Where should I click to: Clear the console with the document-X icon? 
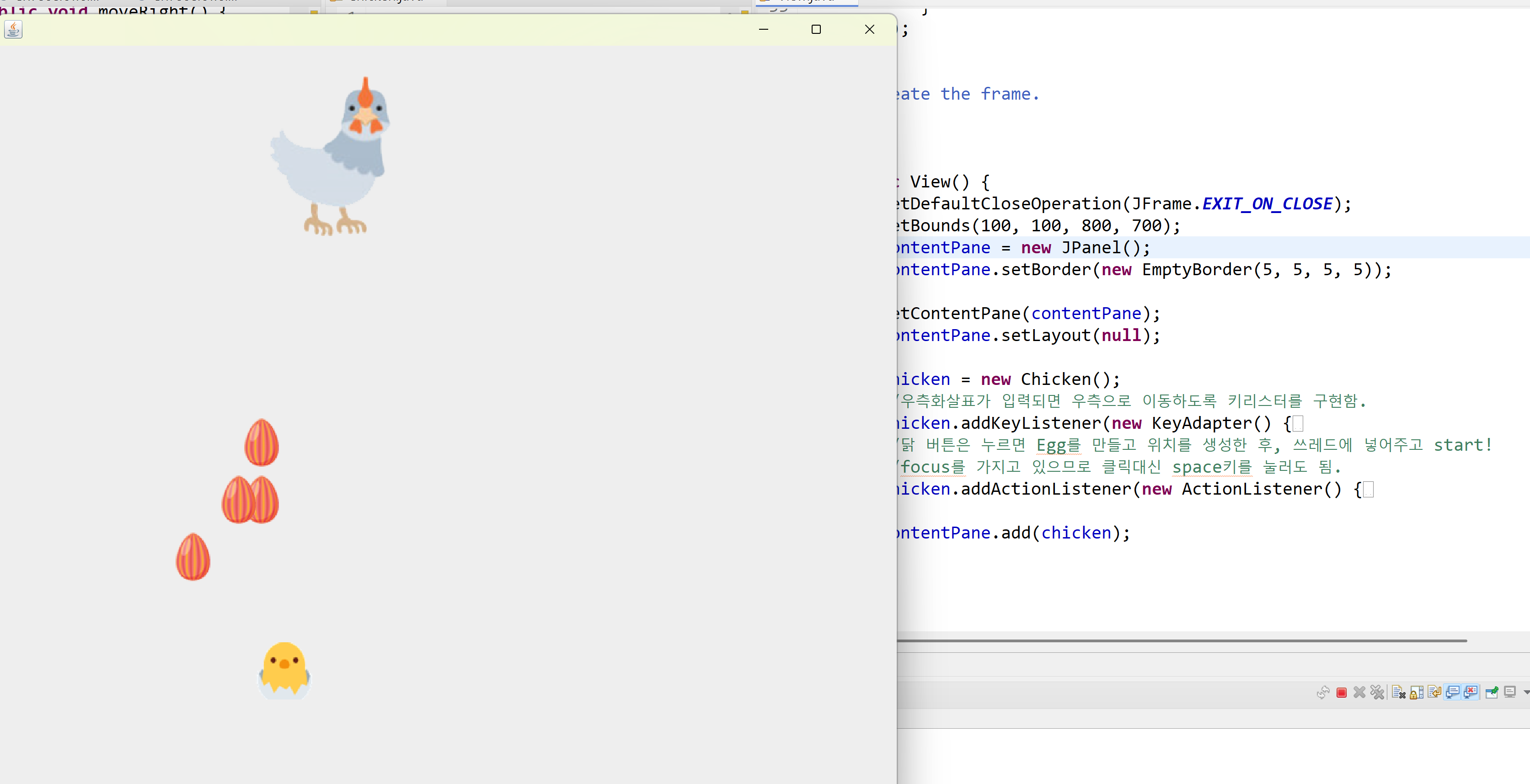(1398, 693)
